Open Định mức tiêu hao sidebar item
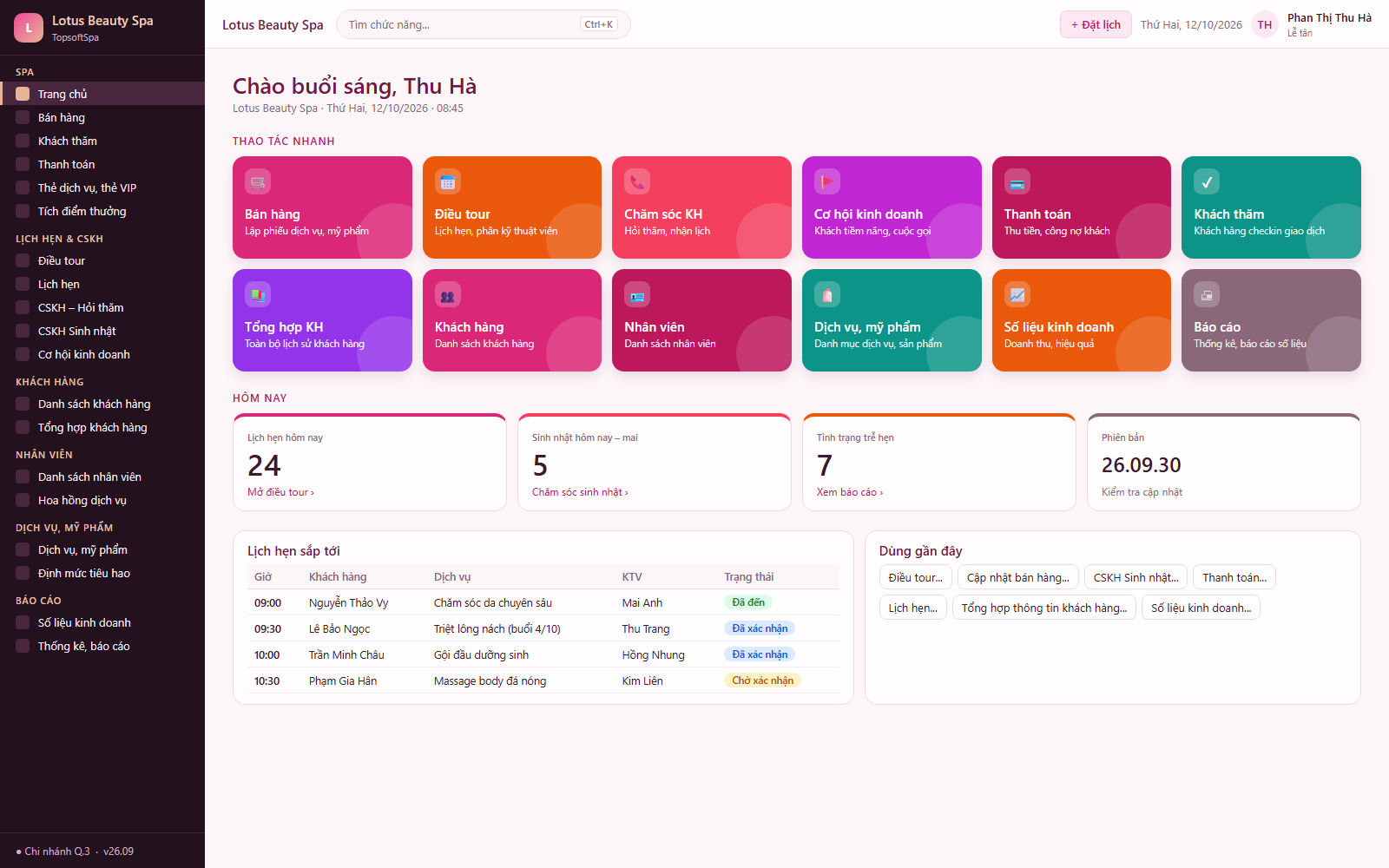The image size is (1389, 868). pos(102,573)
